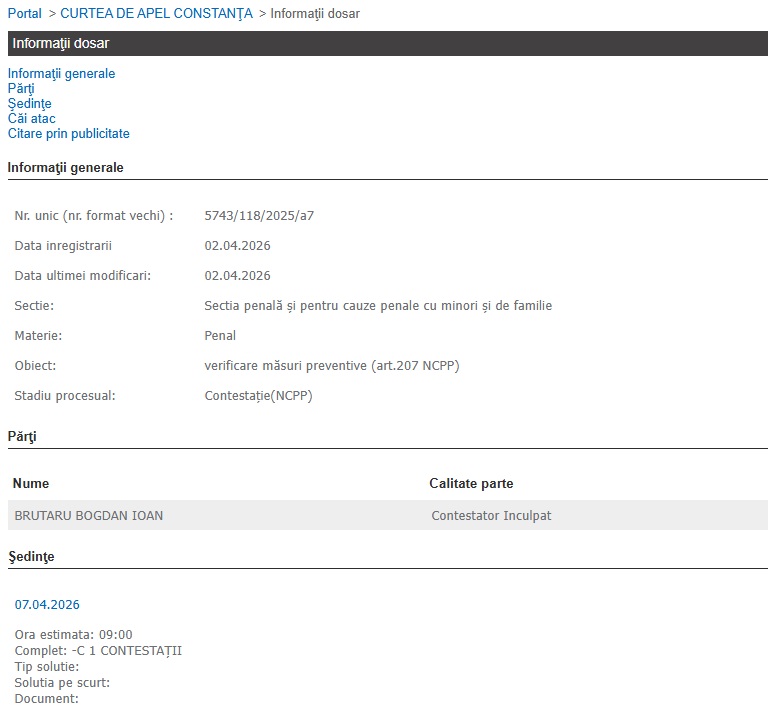Click the Contestator Inculpat cell
Screen dimensions: 781x715
click(491, 516)
